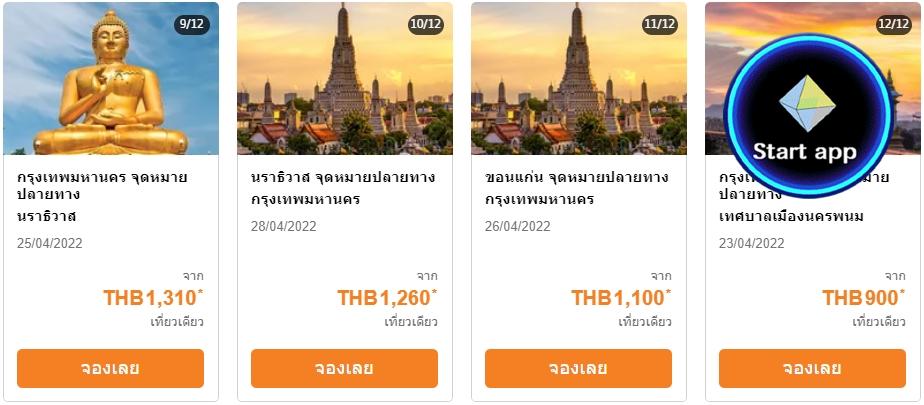Click the THB1,100 fare price
The width and height of the screenshot is (924, 405).
pyautogui.click(x=620, y=298)
